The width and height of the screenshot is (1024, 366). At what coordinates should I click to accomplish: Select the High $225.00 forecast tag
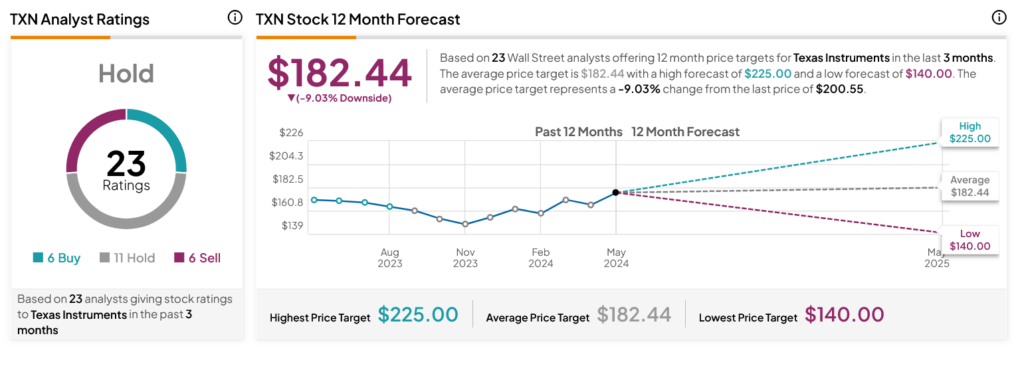pyautogui.click(x=969, y=133)
